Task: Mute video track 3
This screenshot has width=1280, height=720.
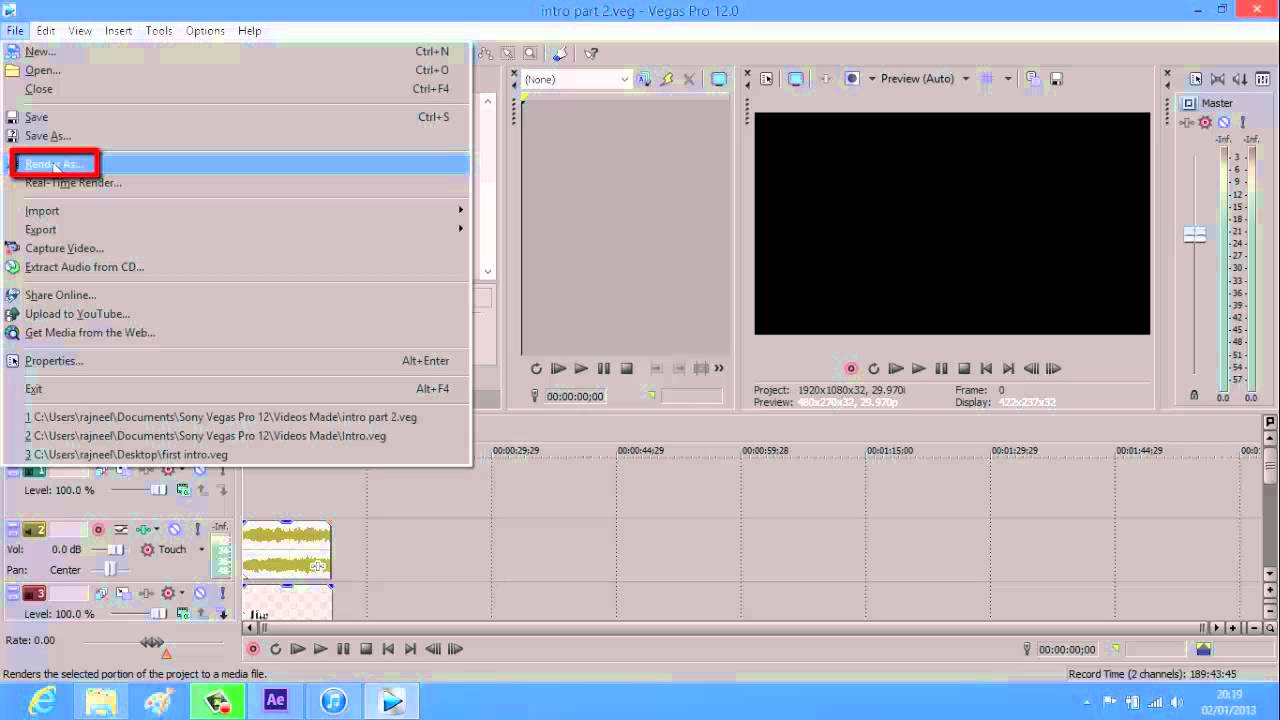Action: pos(200,593)
